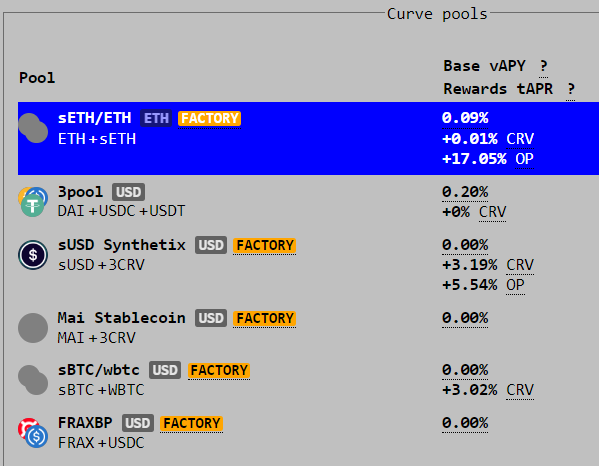Click the +0.01% CRV reward label
This screenshot has height=466, width=599.
coord(488,139)
